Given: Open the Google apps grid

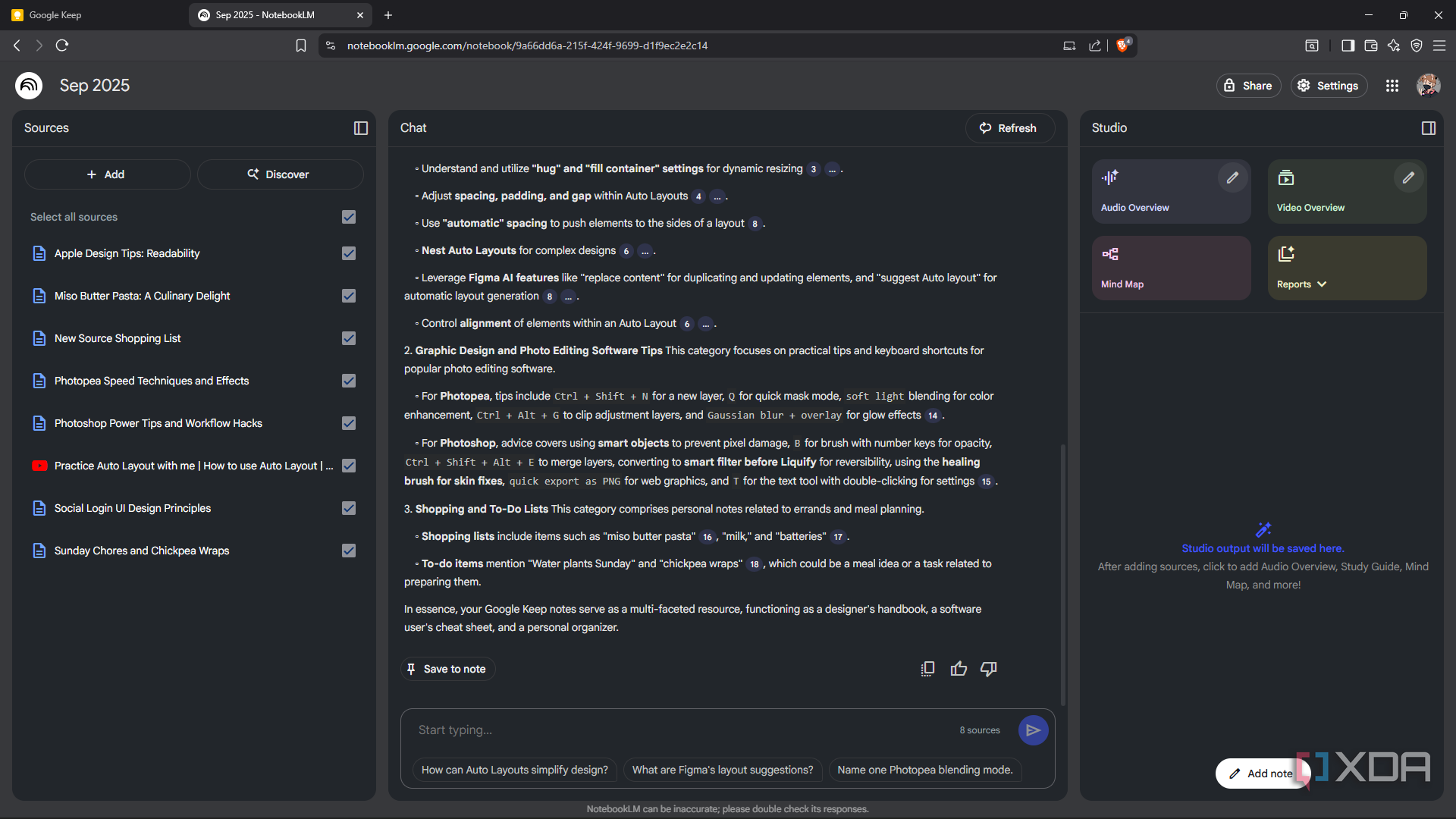Looking at the screenshot, I should 1392,86.
